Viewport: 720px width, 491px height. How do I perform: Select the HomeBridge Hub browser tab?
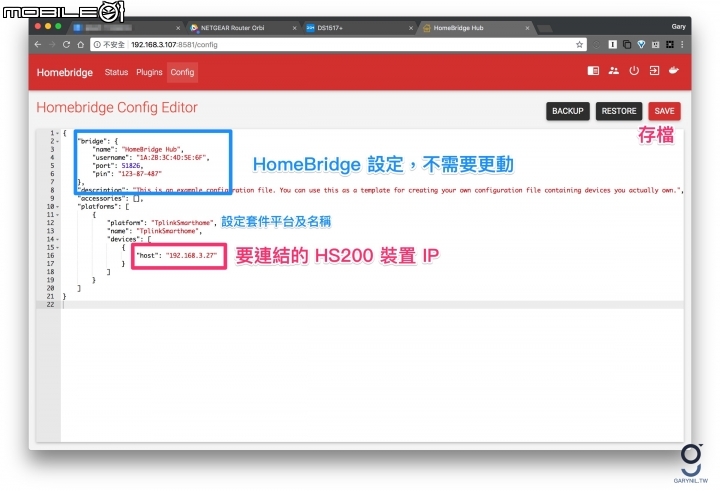point(475,28)
